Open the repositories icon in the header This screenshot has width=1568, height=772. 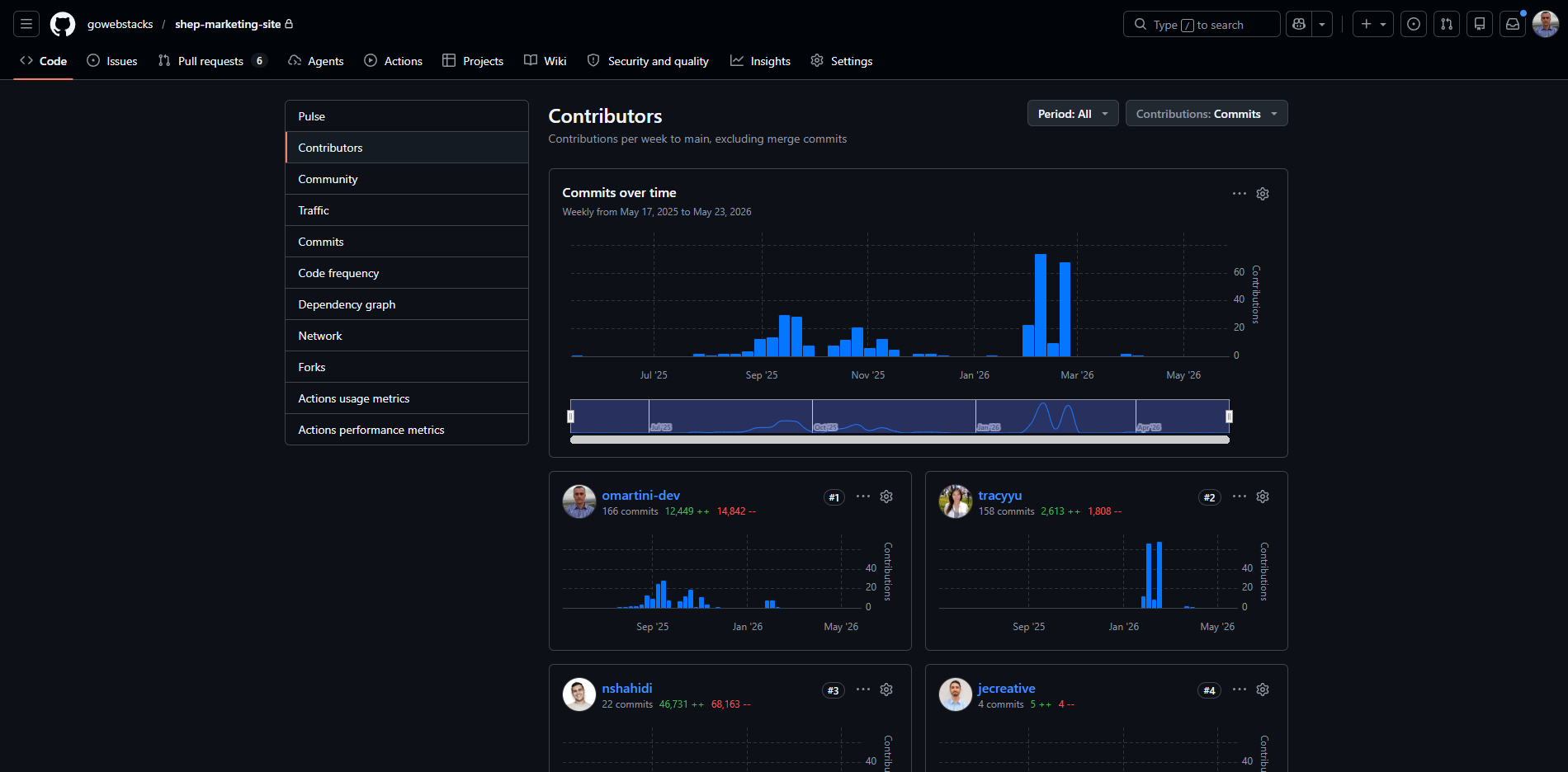[1480, 24]
